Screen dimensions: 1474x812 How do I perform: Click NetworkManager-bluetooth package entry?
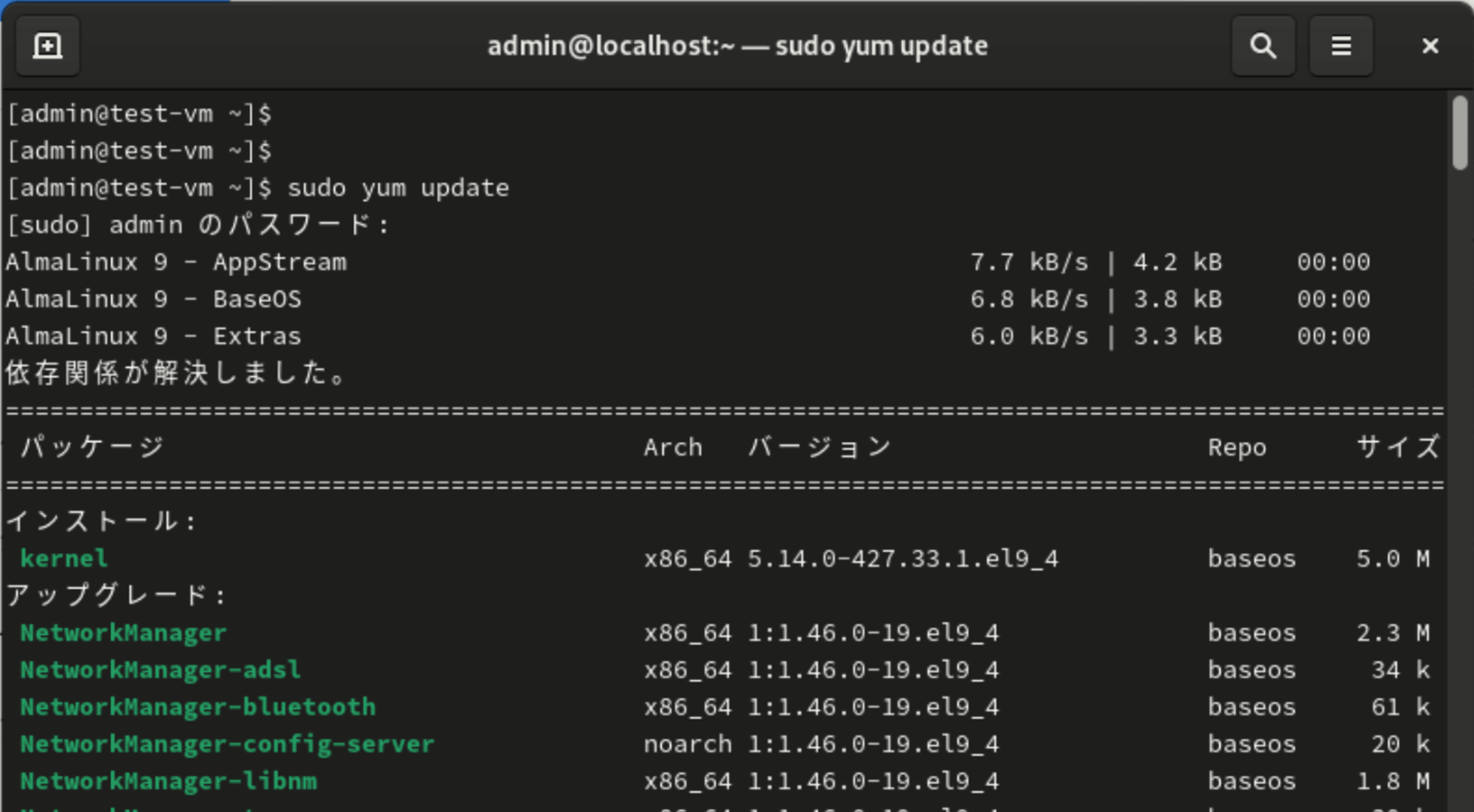tap(198, 707)
